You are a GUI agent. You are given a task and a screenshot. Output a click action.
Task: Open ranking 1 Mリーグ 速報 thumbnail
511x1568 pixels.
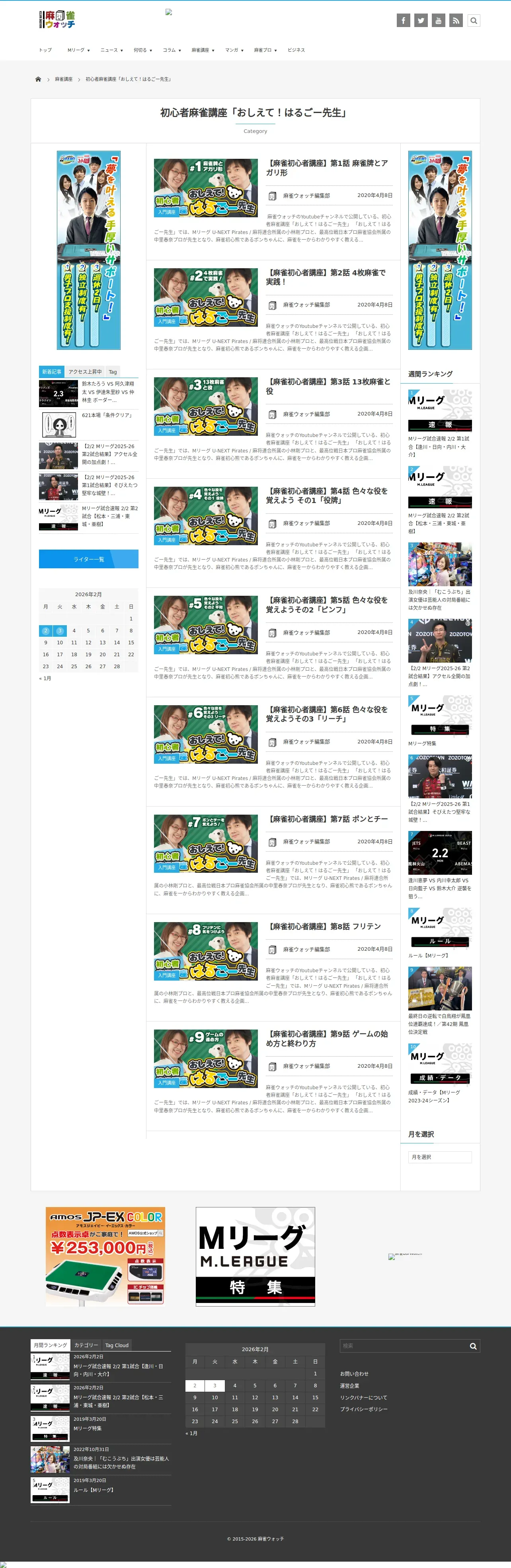(x=440, y=410)
